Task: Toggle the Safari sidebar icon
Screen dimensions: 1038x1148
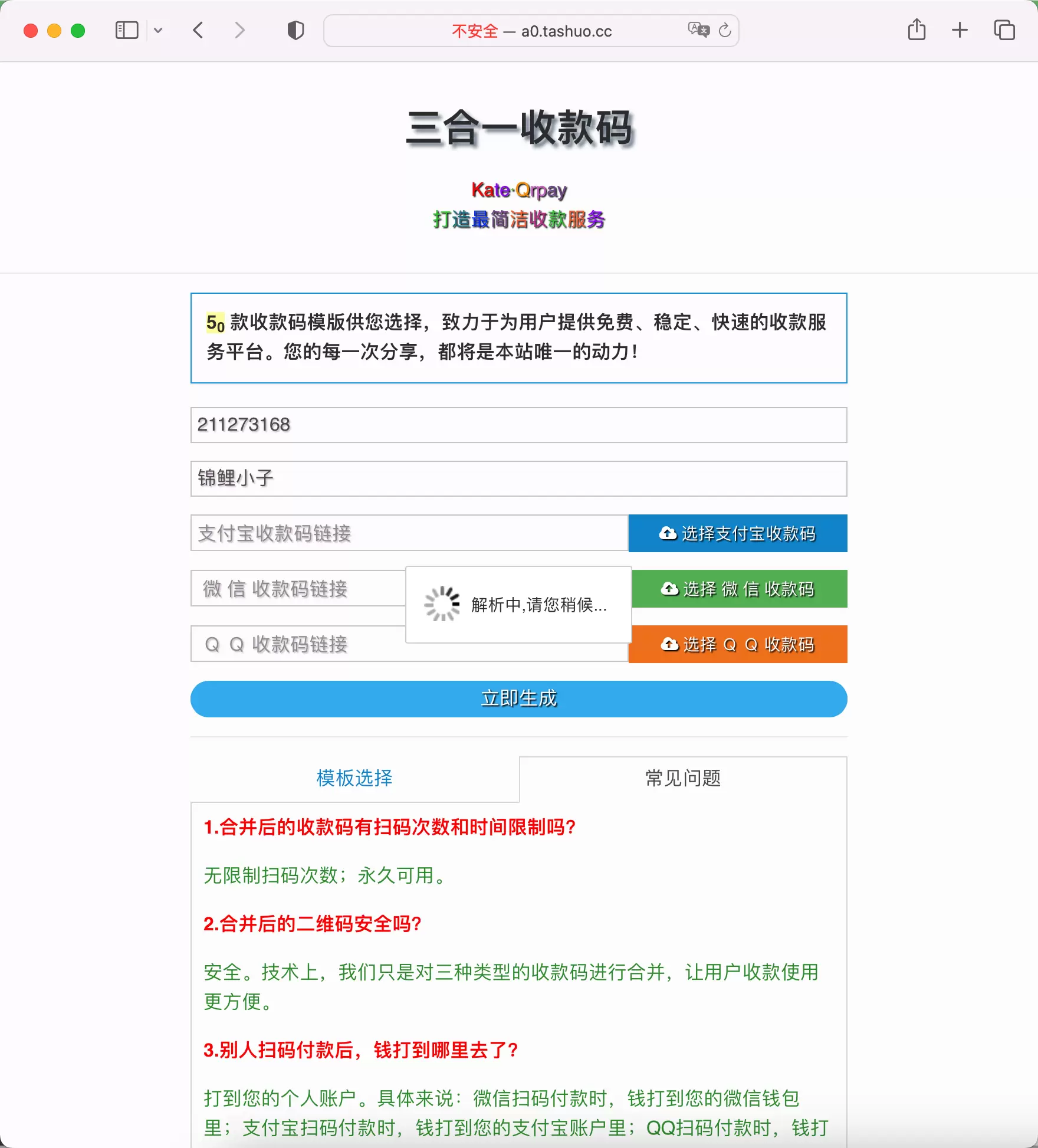Action: click(127, 30)
